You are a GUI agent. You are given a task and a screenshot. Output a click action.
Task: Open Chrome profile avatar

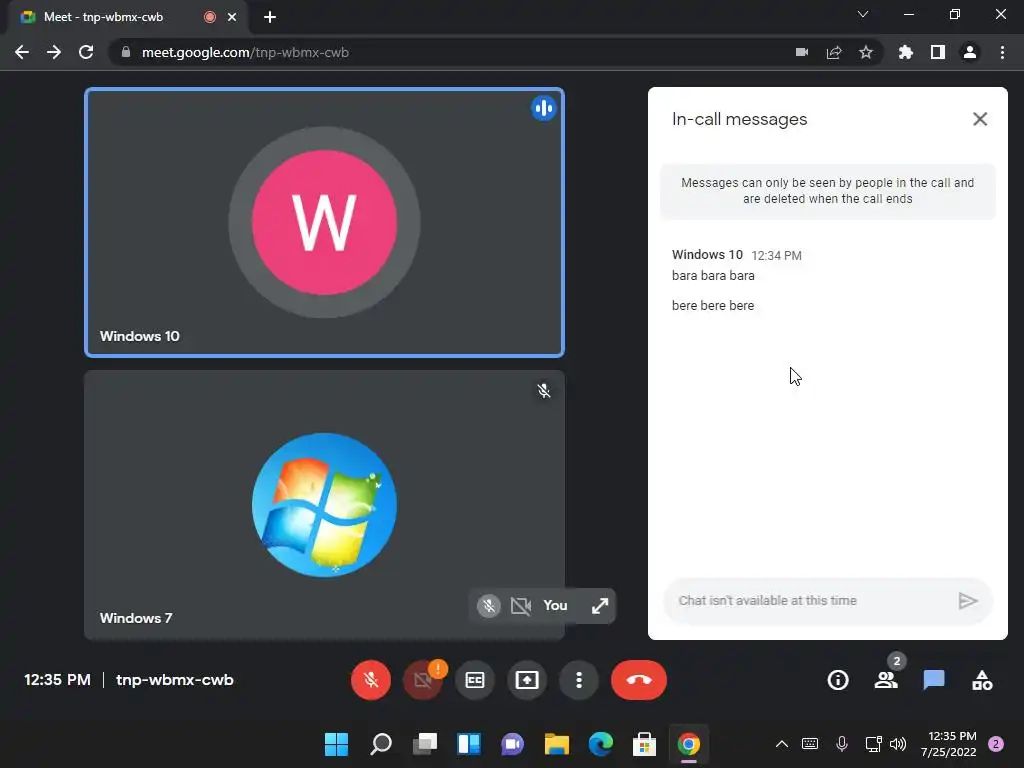[x=970, y=52]
